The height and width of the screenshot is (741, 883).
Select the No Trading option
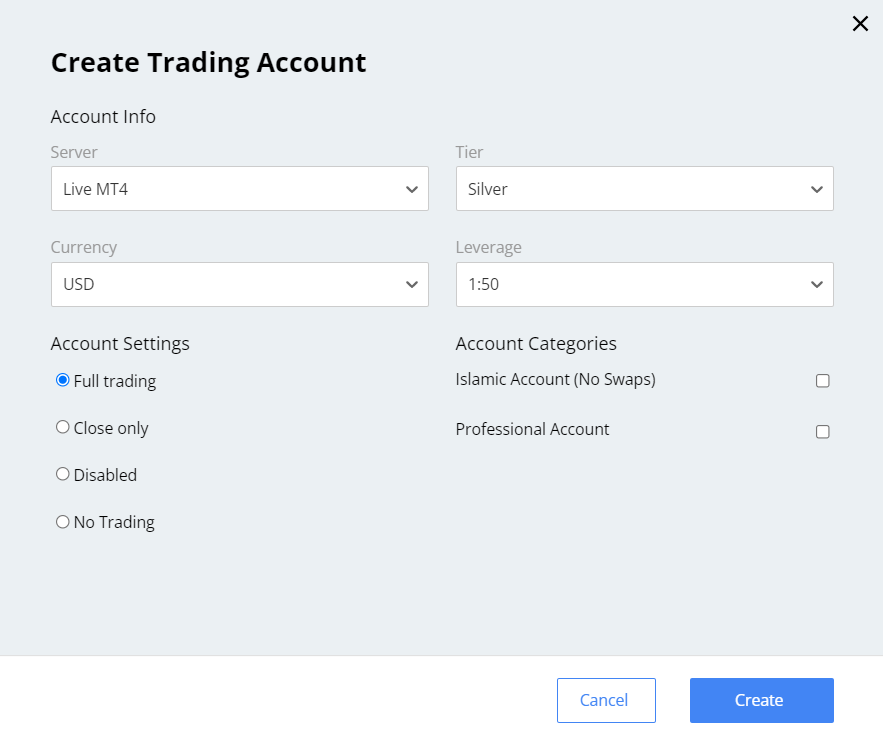pos(62,521)
